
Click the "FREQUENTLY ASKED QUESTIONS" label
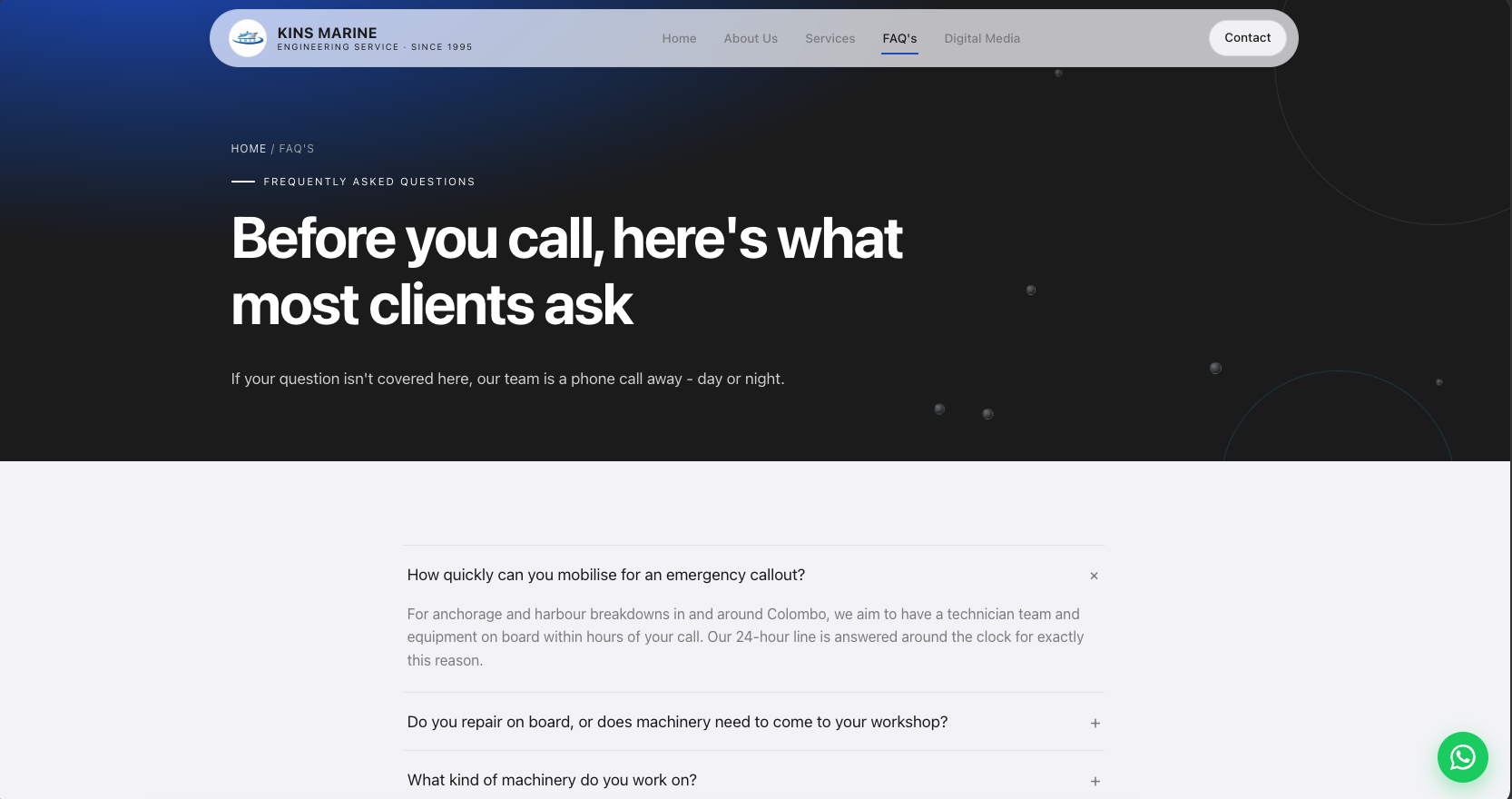coord(369,182)
